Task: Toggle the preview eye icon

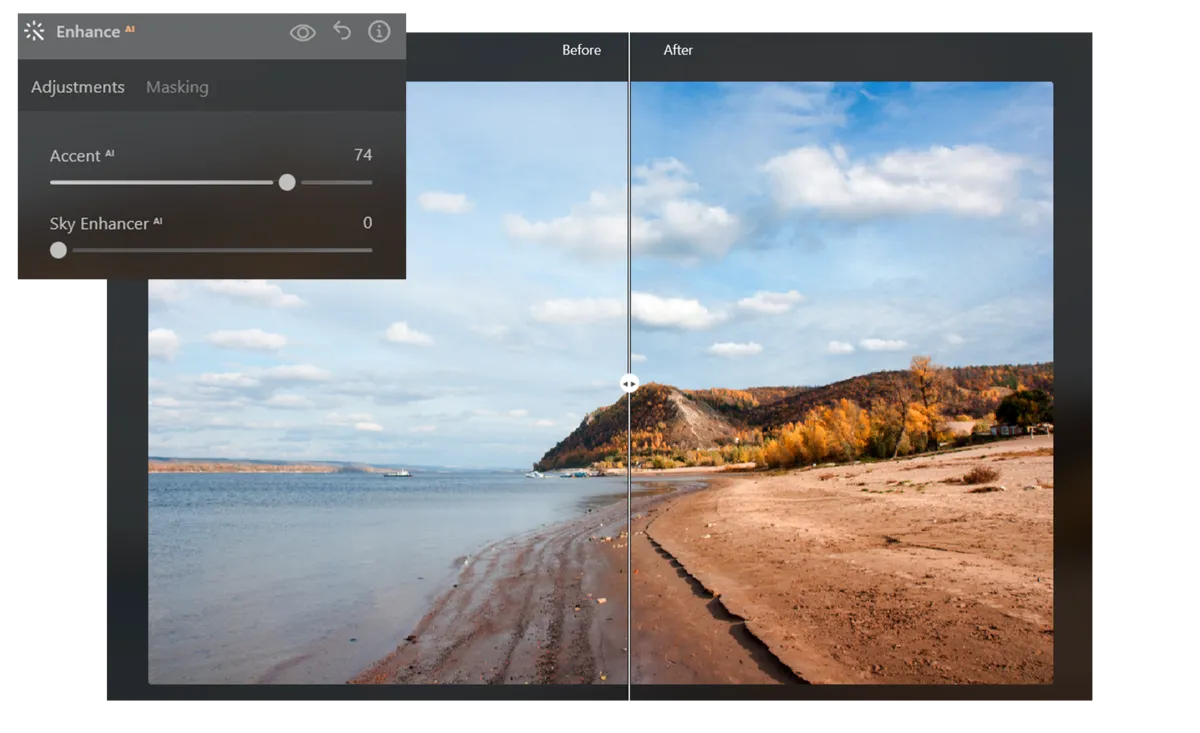Action: tap(303, 31)
